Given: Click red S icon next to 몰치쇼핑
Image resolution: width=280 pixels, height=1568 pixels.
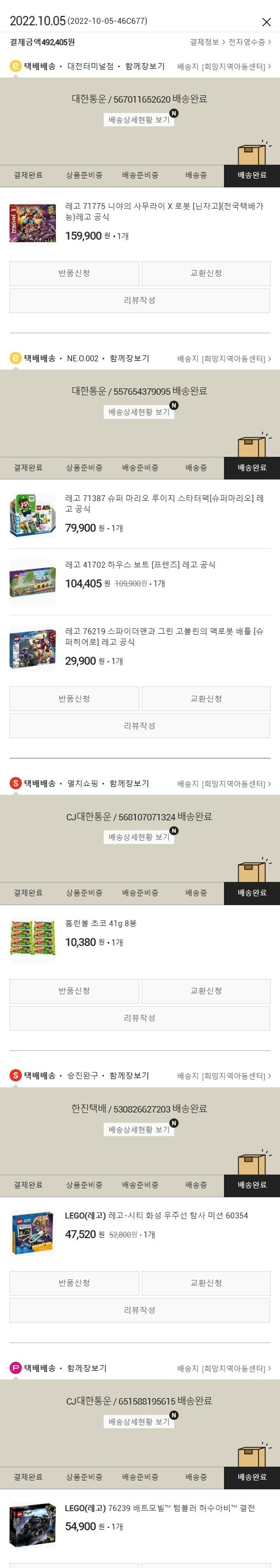Looking at the screenshot, I should 16,783.
